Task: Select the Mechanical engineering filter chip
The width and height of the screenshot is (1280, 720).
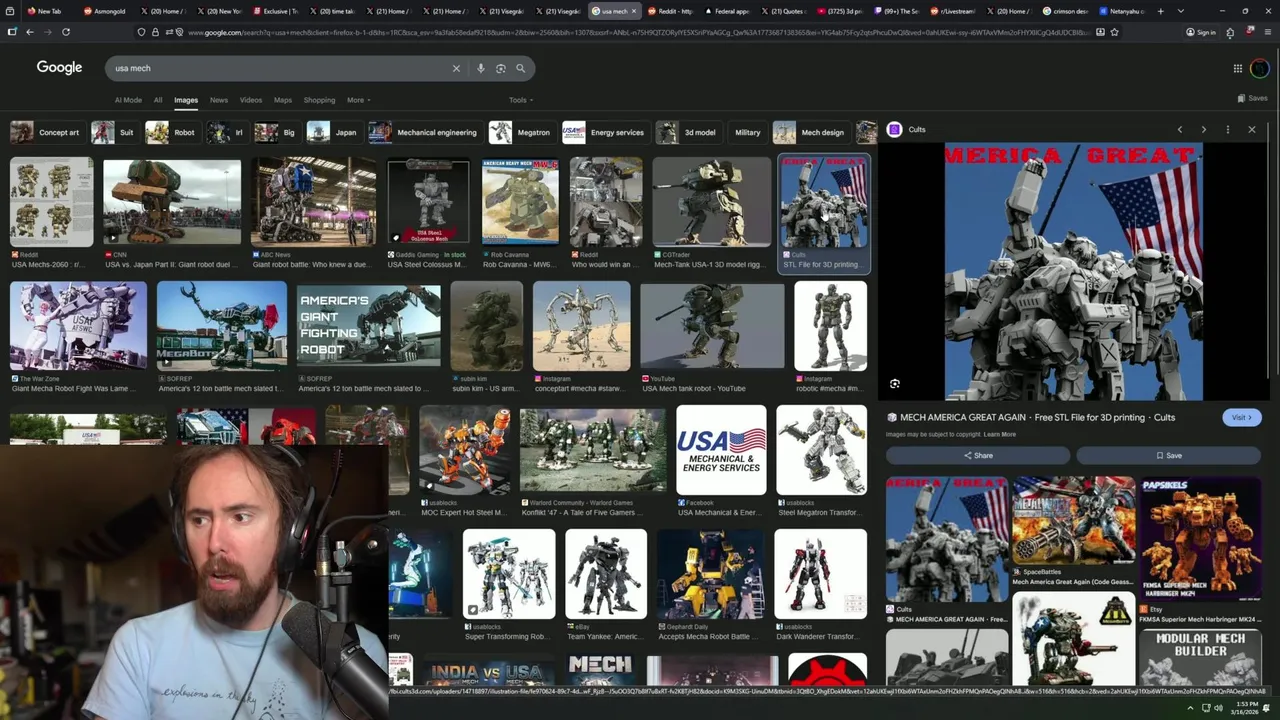Action: tap(424, 132)
